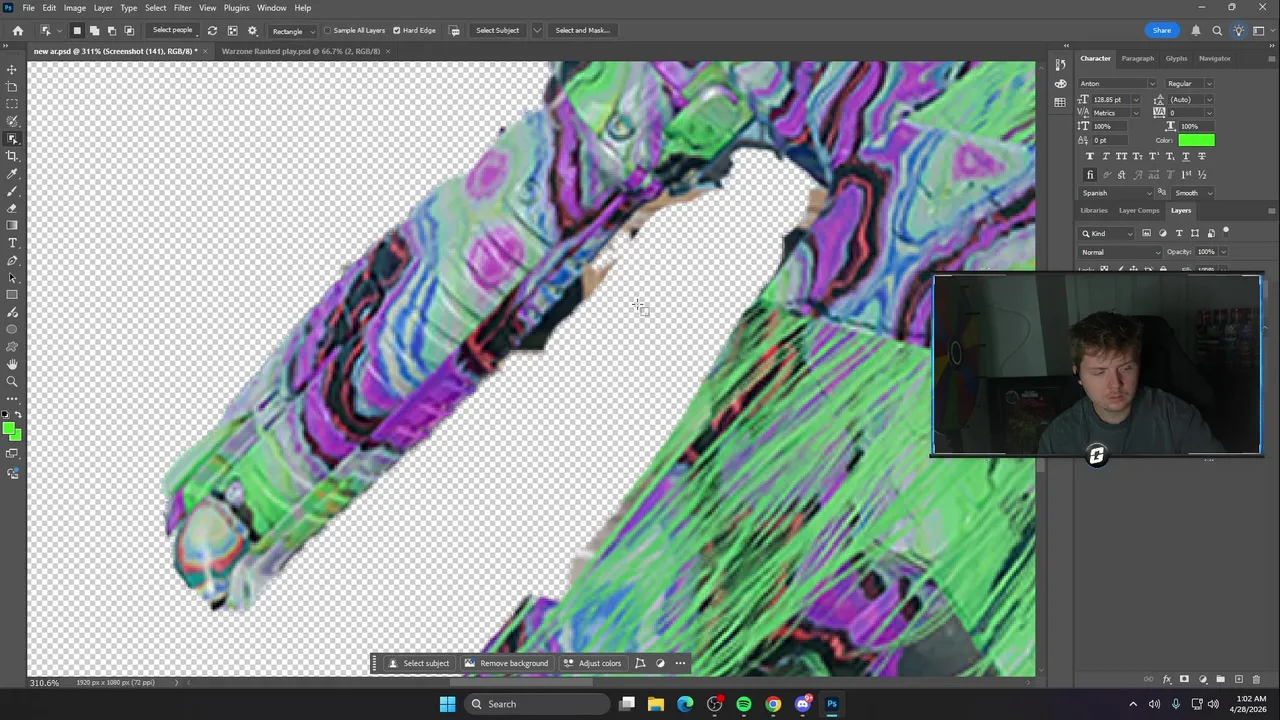Open the Plugins menu
1280x720 pixels.
coord(236,8)
